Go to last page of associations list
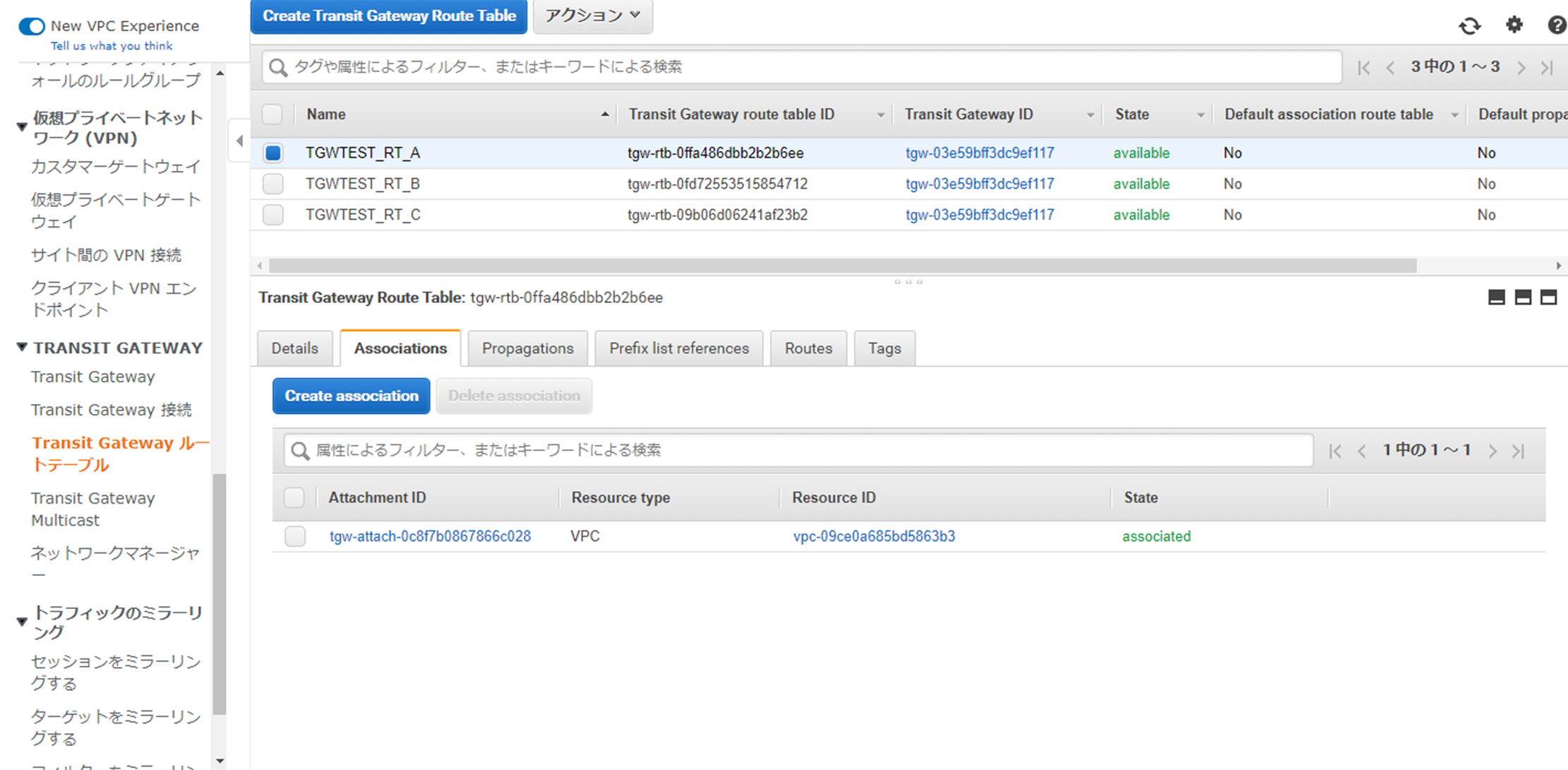This screenshot has width=1568, height=770. click(1519, 451)
